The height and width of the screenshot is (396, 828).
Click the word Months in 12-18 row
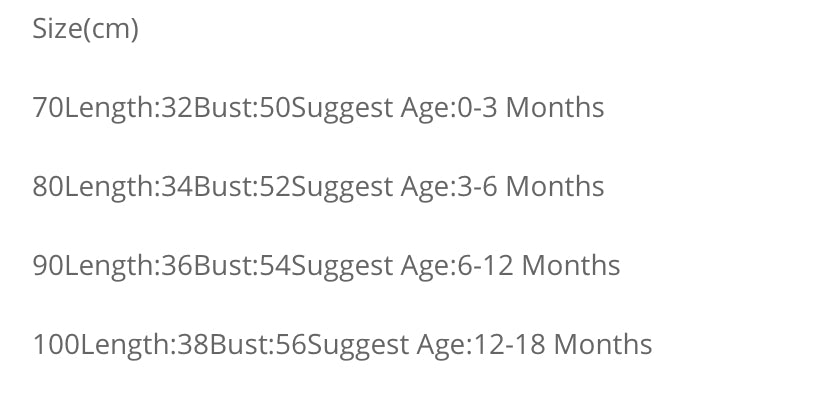pos(603,344)
